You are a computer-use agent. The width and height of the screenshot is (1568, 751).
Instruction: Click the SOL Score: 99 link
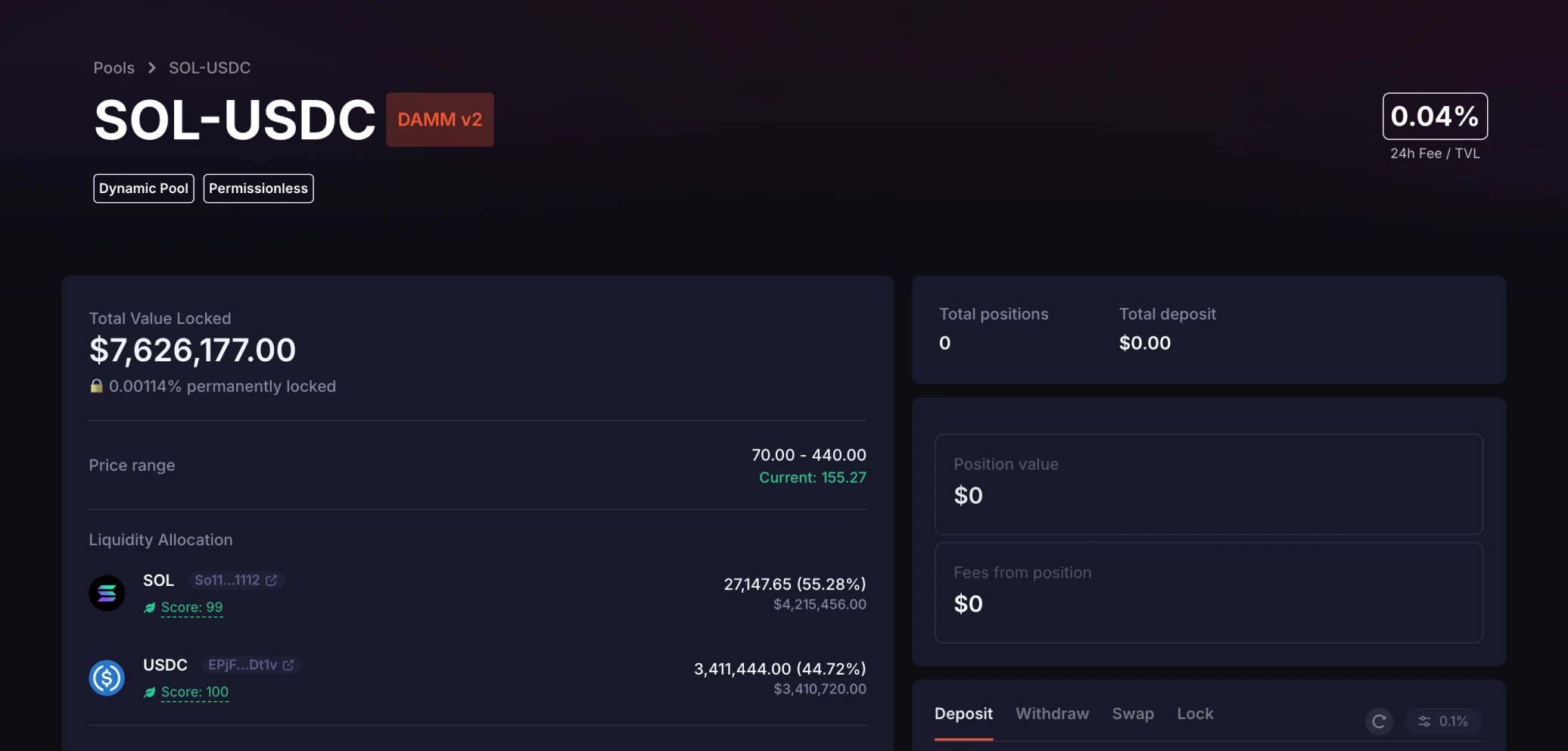191,607
